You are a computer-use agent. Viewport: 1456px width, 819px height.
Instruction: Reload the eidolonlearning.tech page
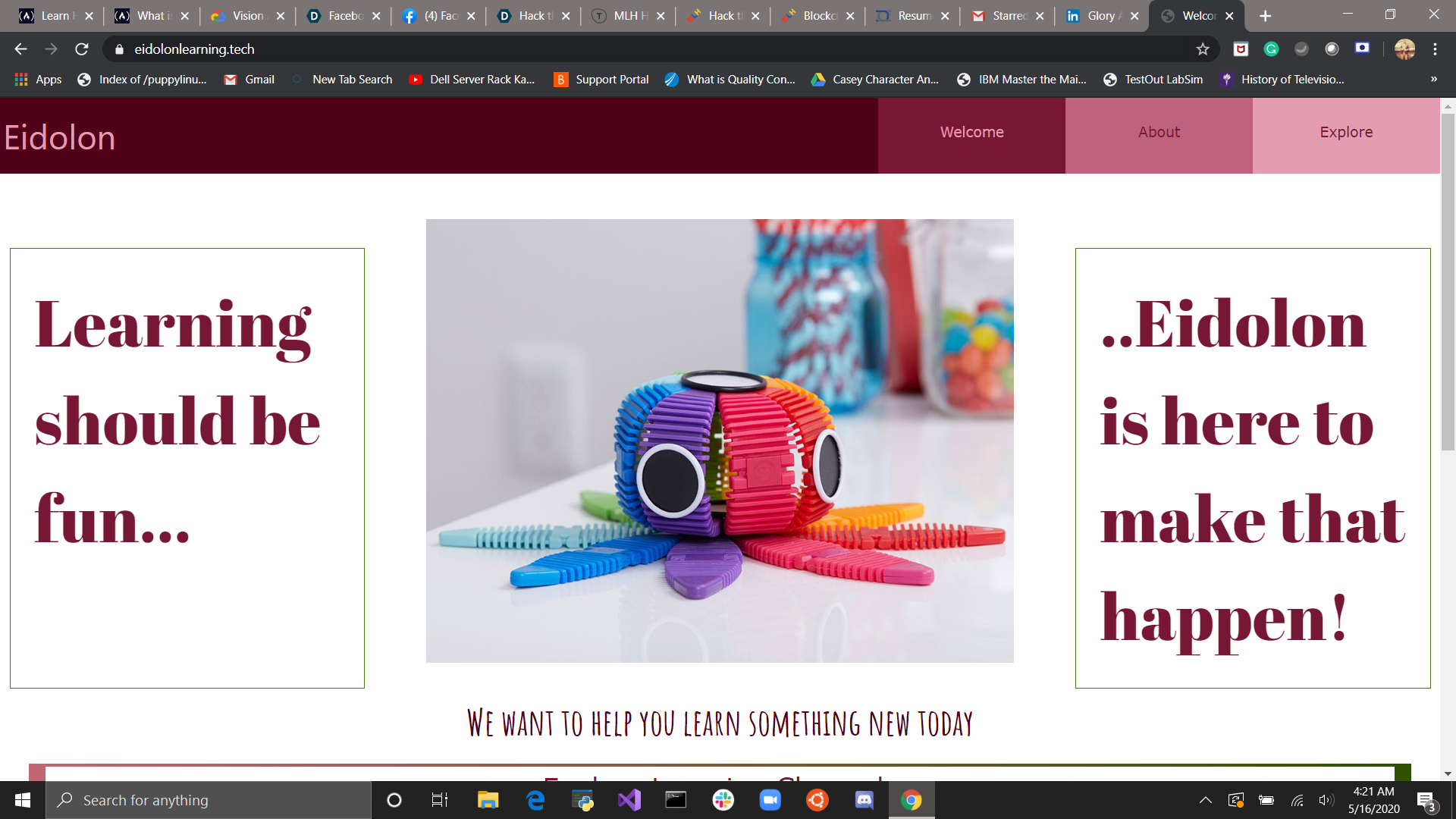point(82,49)
